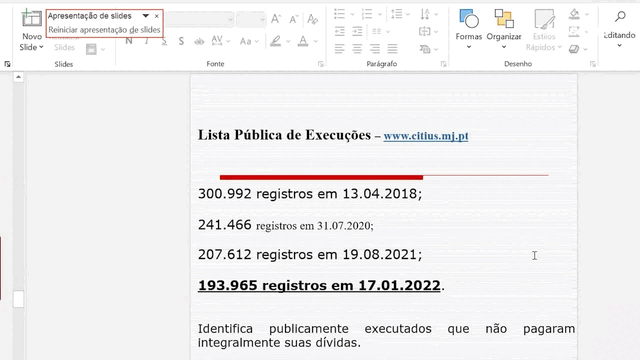Increase list indent level
This screenshot has height=360, width=640.
(357, 31)
